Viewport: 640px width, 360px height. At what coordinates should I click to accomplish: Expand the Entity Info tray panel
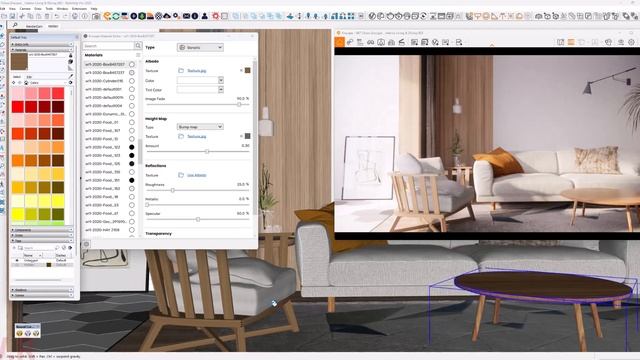click(42, 44)
